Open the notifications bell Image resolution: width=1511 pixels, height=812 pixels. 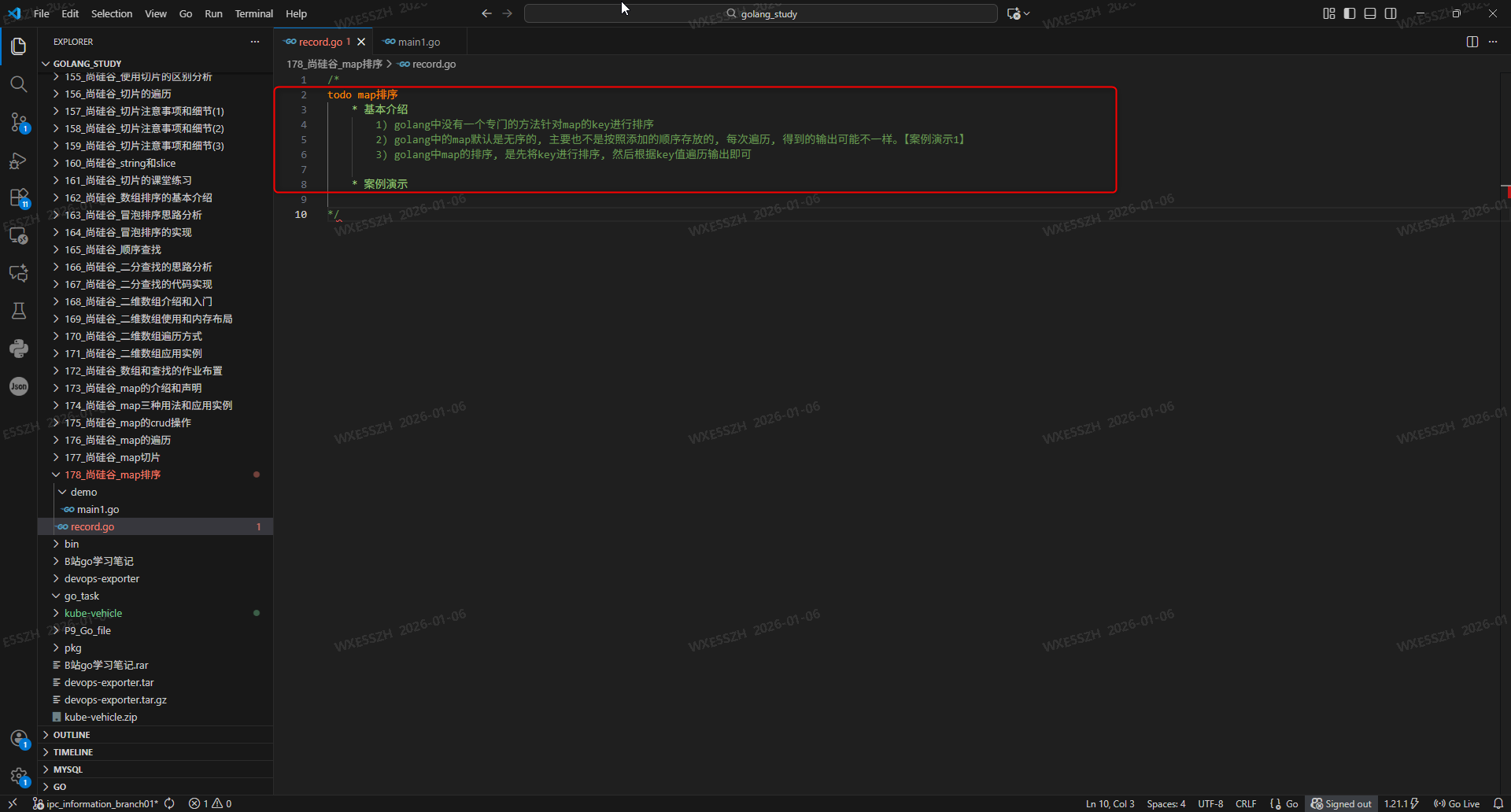1498,803
